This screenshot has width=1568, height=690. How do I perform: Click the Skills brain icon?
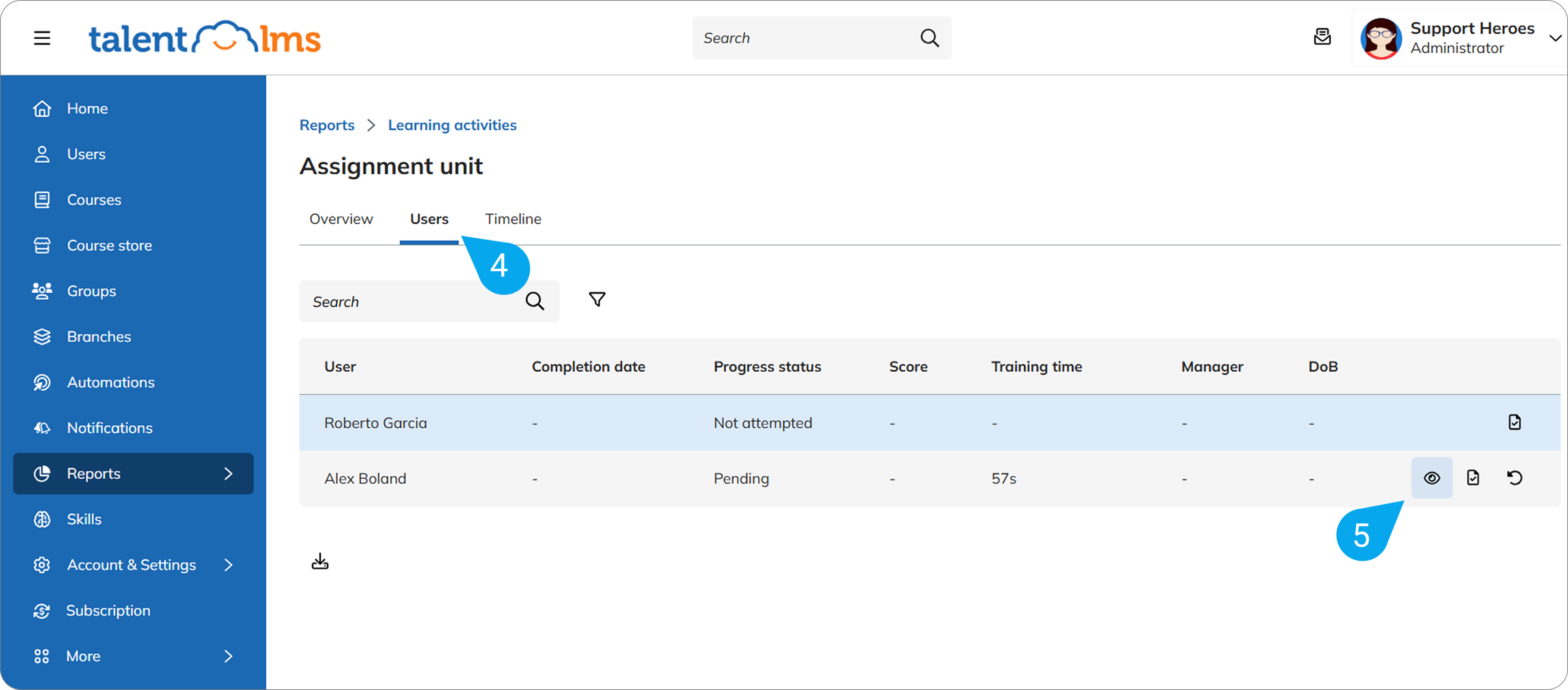[42, 519]
